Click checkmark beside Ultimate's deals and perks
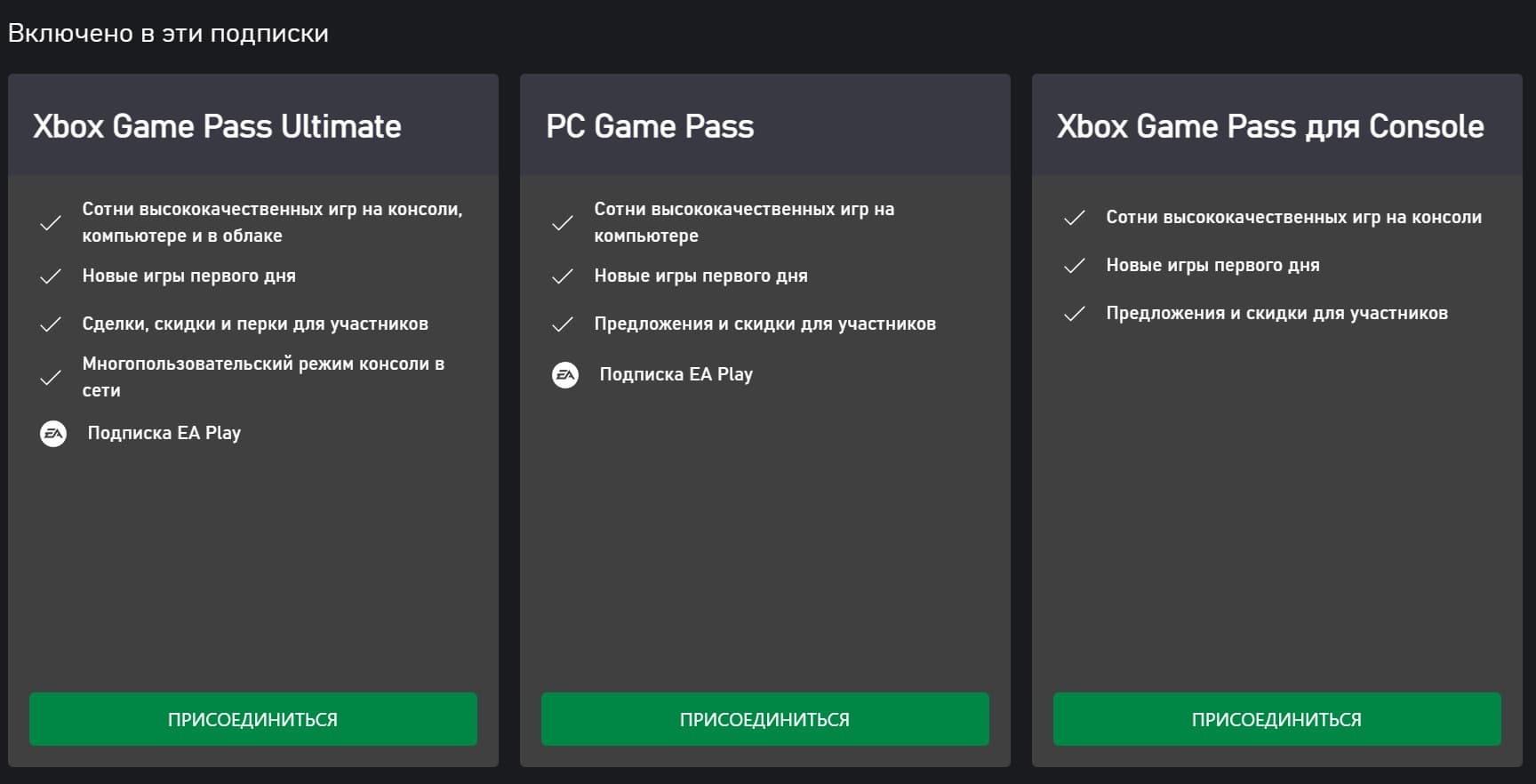 (x=51, y=324)
